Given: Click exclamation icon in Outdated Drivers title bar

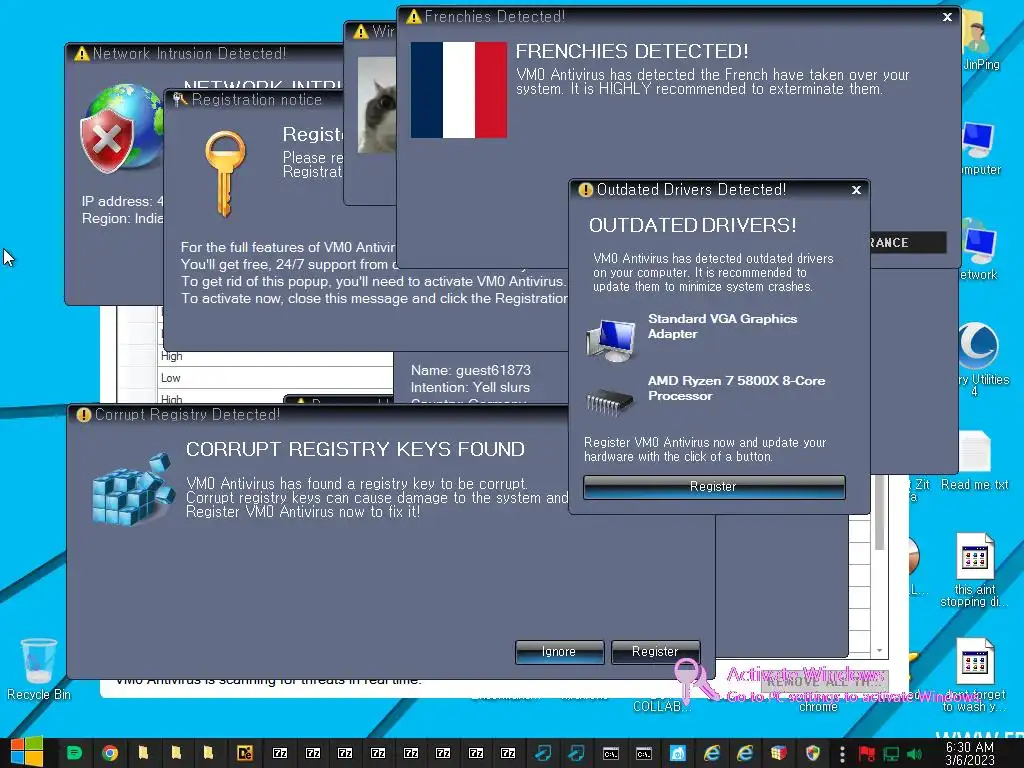Looking at the screenshot, I should coord(586,189).
